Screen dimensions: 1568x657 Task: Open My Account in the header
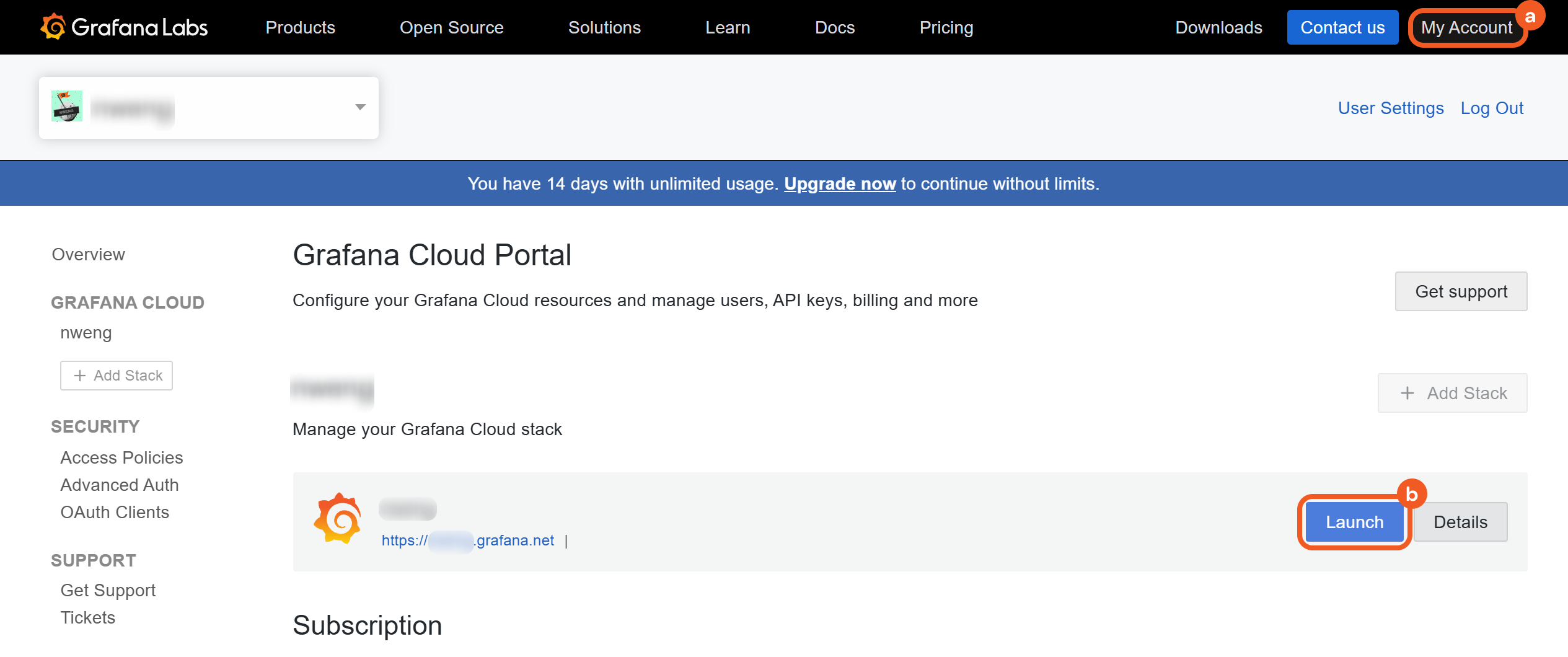[x=1466, y=28]
